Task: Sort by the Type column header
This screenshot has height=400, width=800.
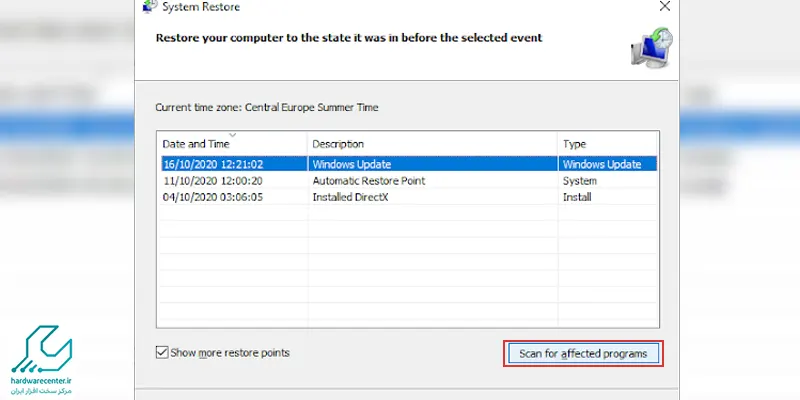Action: tap(607, 144)
